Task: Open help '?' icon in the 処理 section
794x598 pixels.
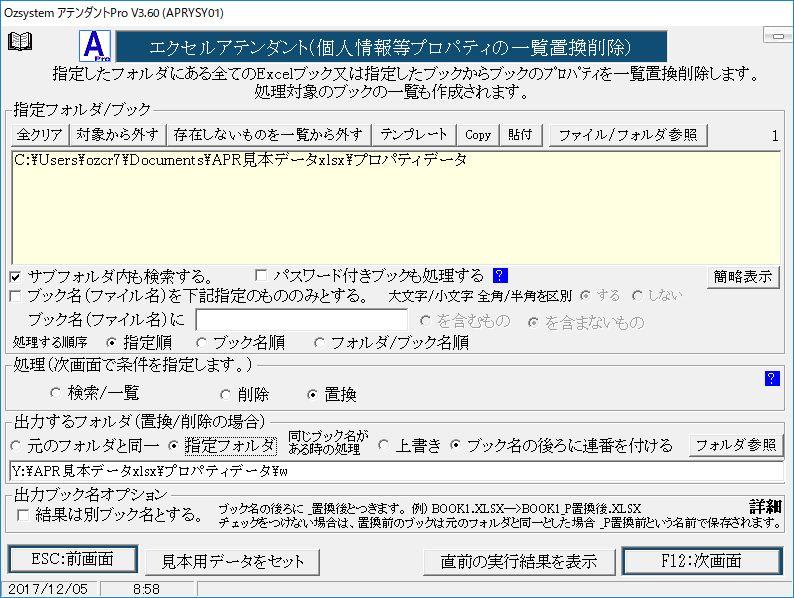Action: click(772, 378)
